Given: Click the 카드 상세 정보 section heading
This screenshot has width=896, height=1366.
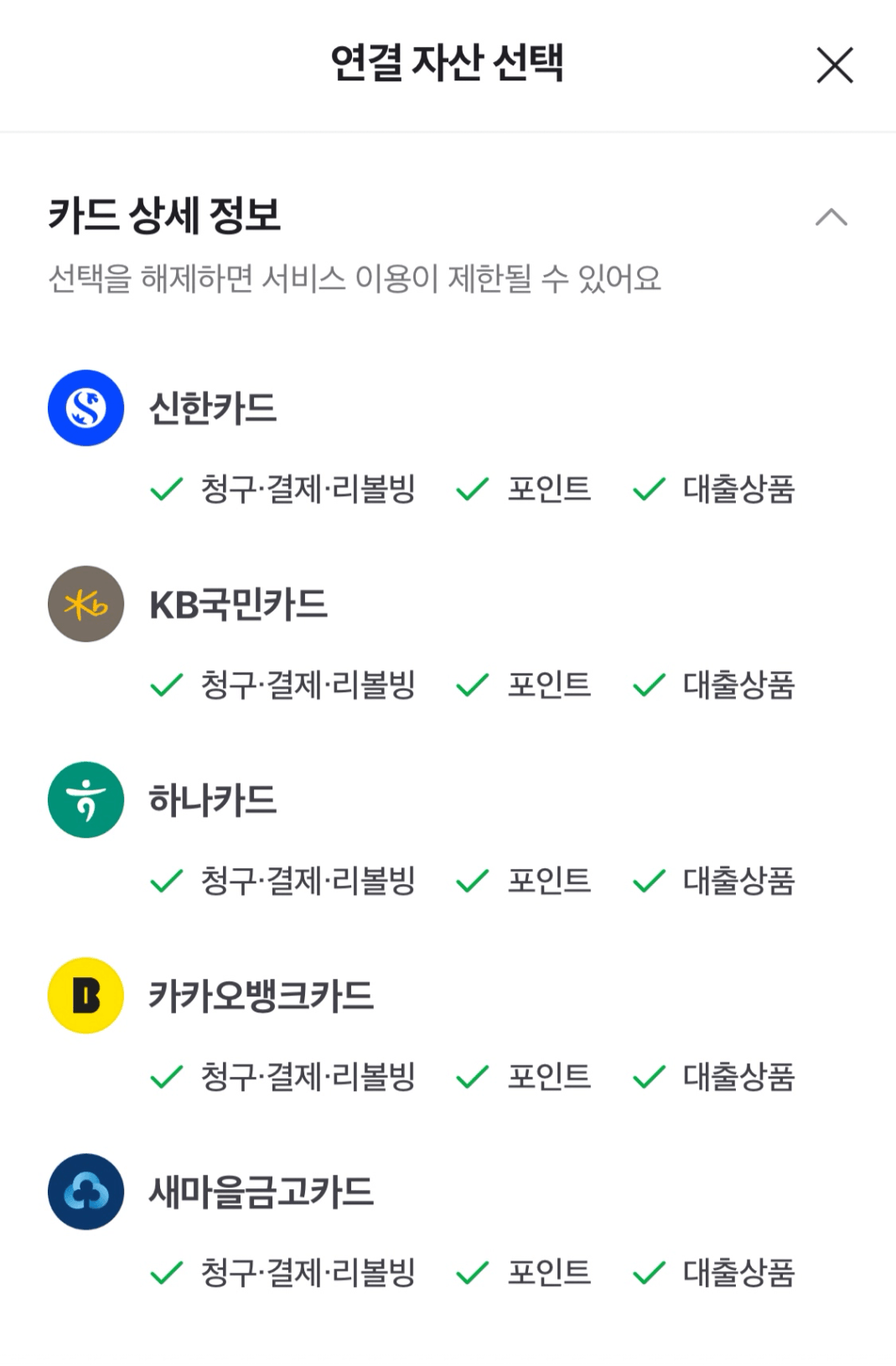Looking at the screenshot, I should (164, 215).
